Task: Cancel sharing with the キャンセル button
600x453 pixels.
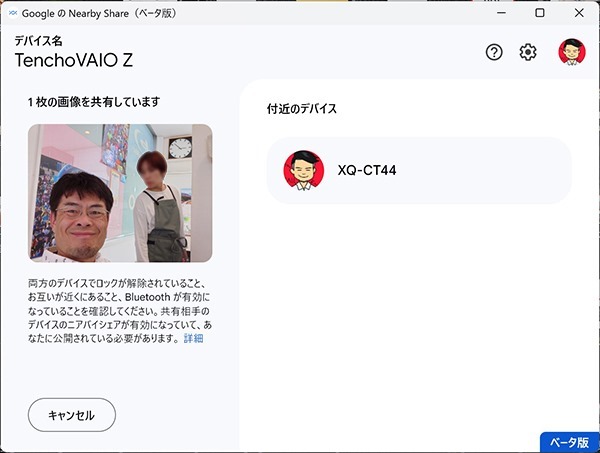Action: 72,415
